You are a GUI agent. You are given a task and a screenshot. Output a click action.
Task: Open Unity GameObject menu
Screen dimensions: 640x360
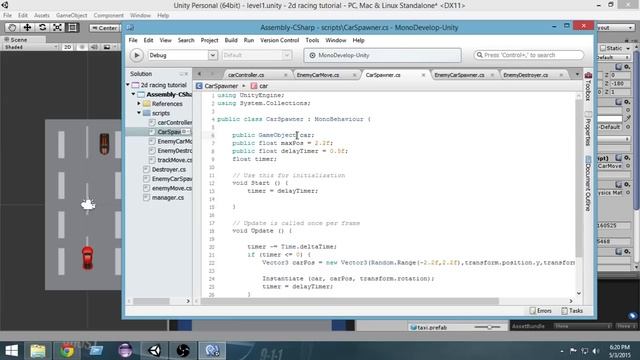click(x=71, y=16)
